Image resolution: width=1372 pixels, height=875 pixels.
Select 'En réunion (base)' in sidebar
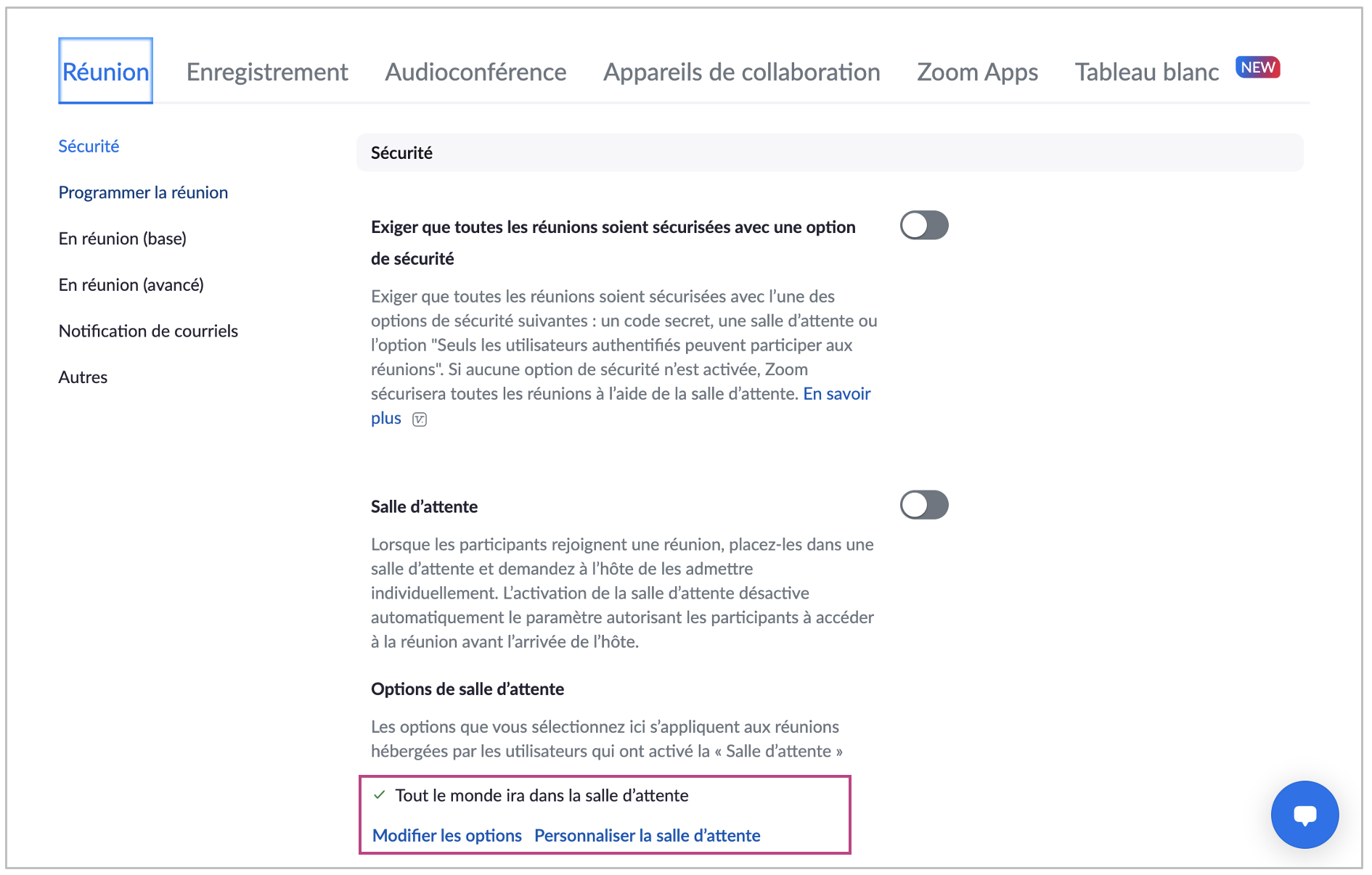(123, 239)
